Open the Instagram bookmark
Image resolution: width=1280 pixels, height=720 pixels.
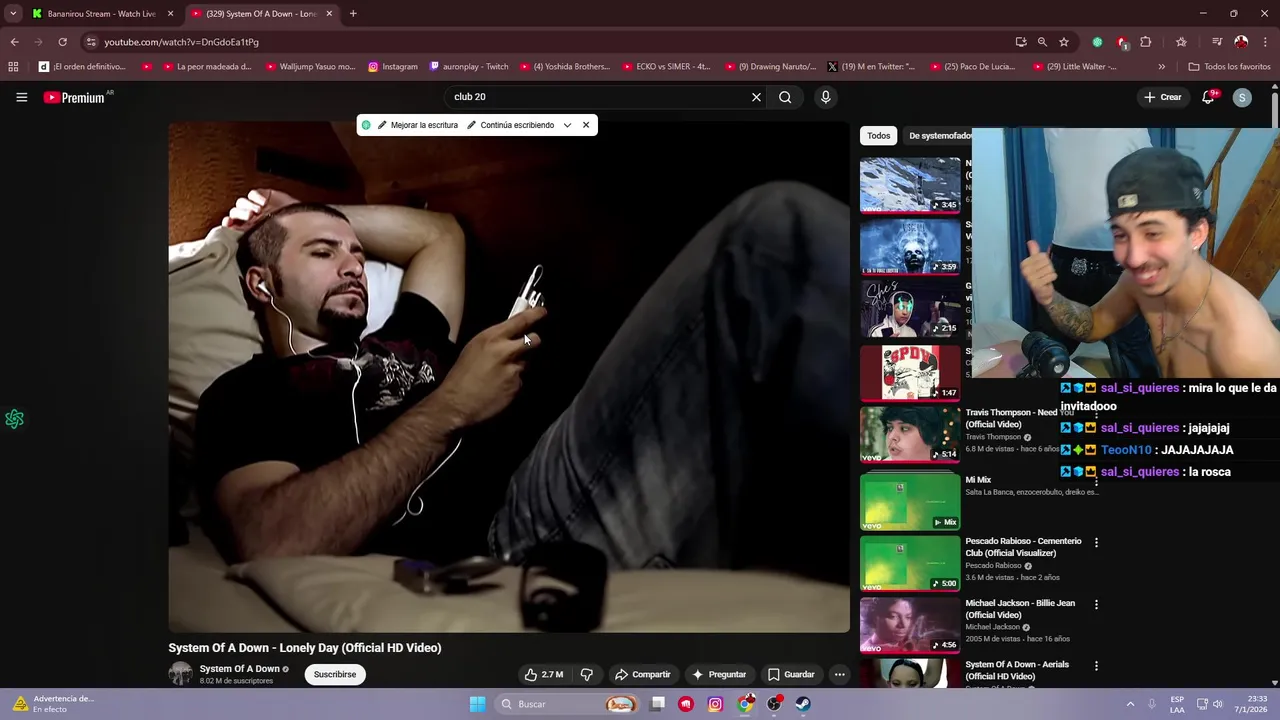point(392,67)
